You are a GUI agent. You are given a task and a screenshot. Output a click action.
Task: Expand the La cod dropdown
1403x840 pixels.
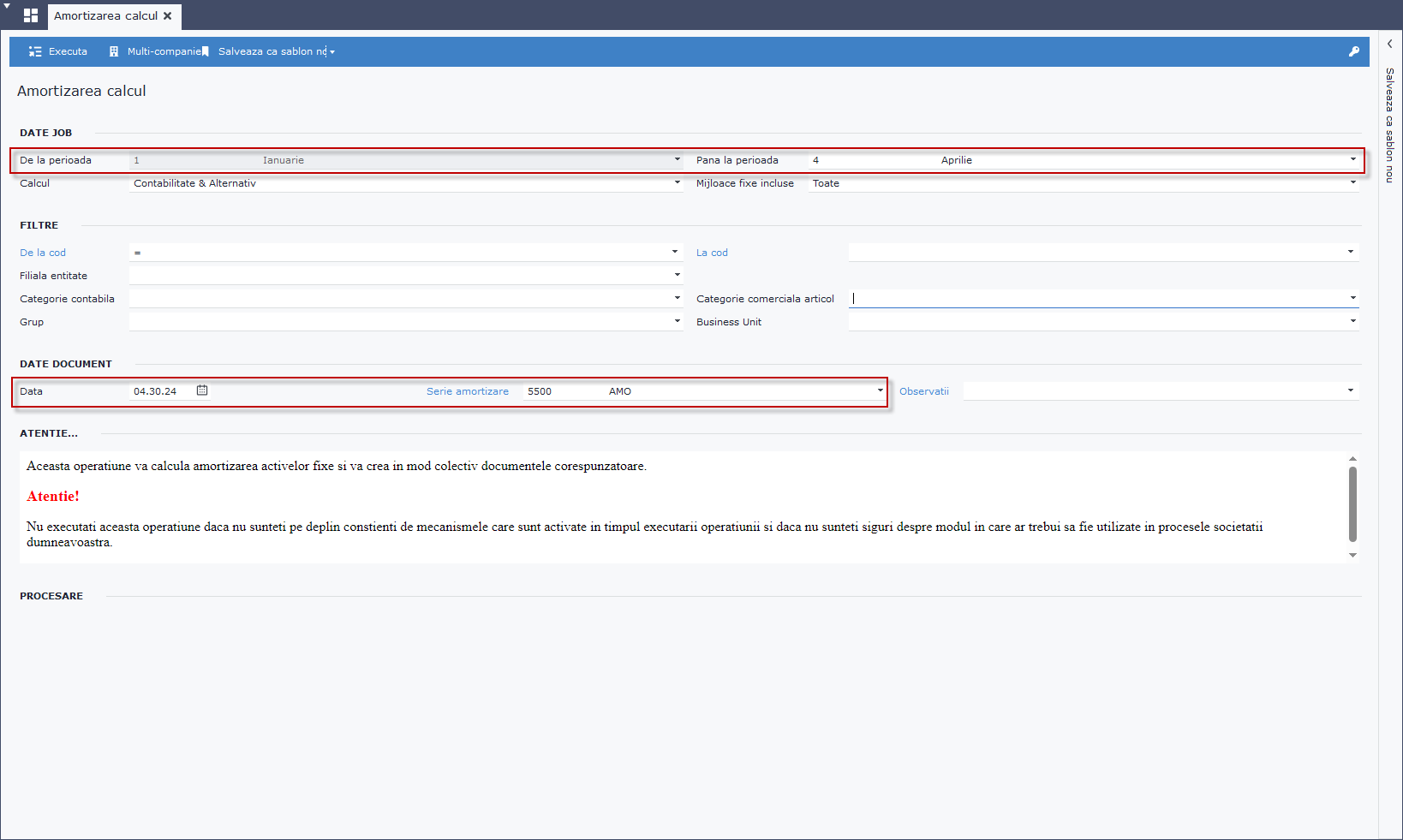[1351, 252]
